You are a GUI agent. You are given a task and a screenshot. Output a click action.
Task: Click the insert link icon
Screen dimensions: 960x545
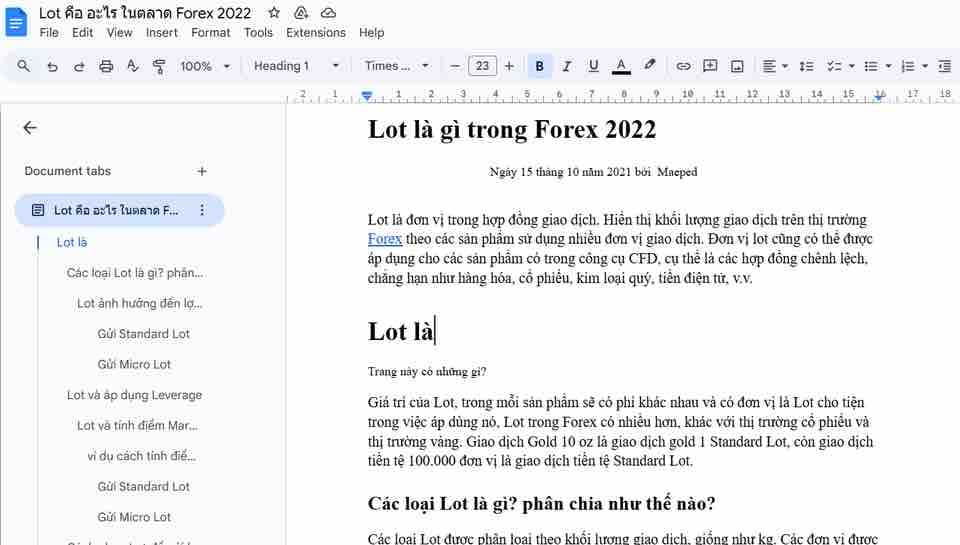683,66
